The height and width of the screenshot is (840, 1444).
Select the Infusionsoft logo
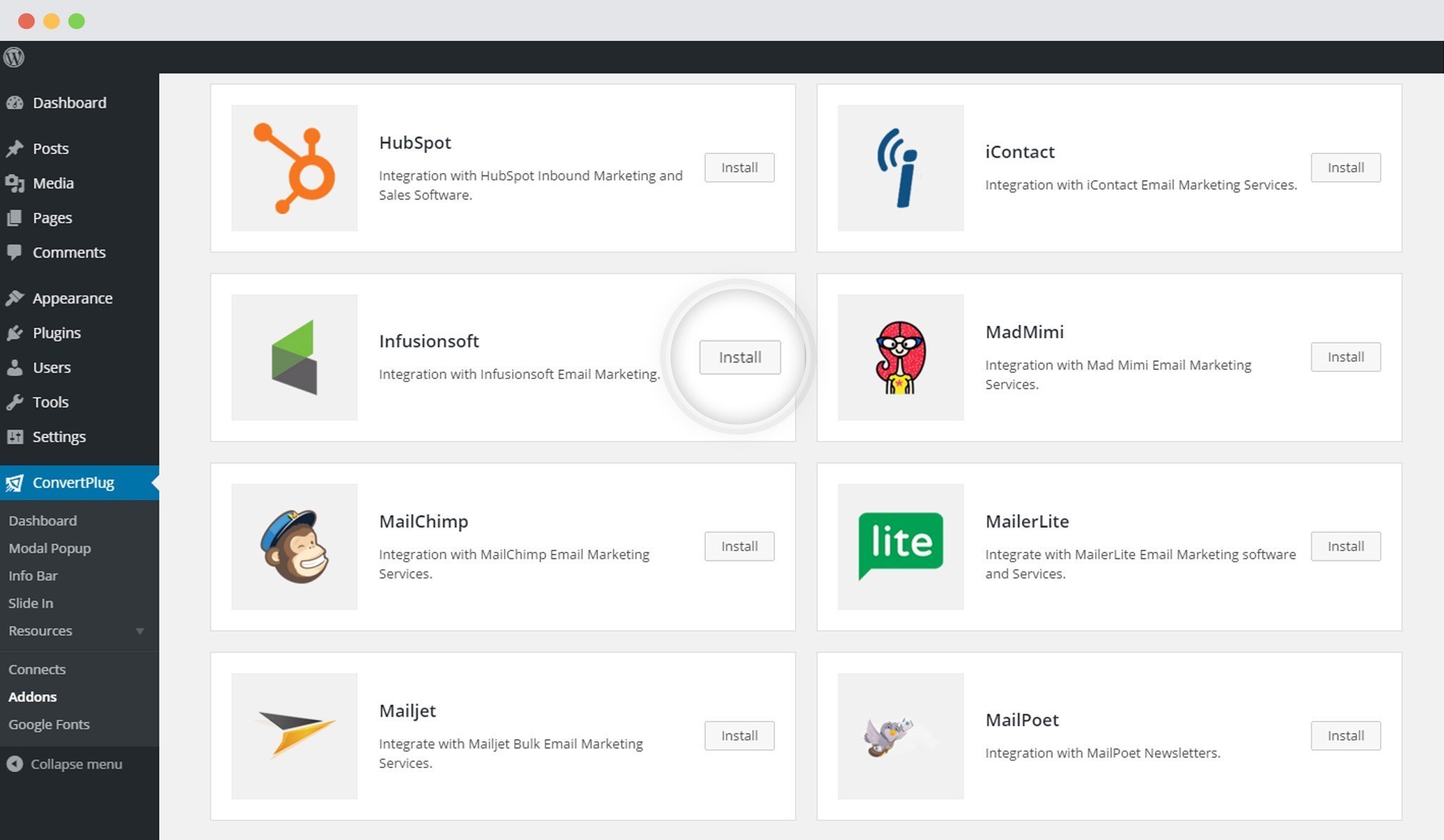293,357
